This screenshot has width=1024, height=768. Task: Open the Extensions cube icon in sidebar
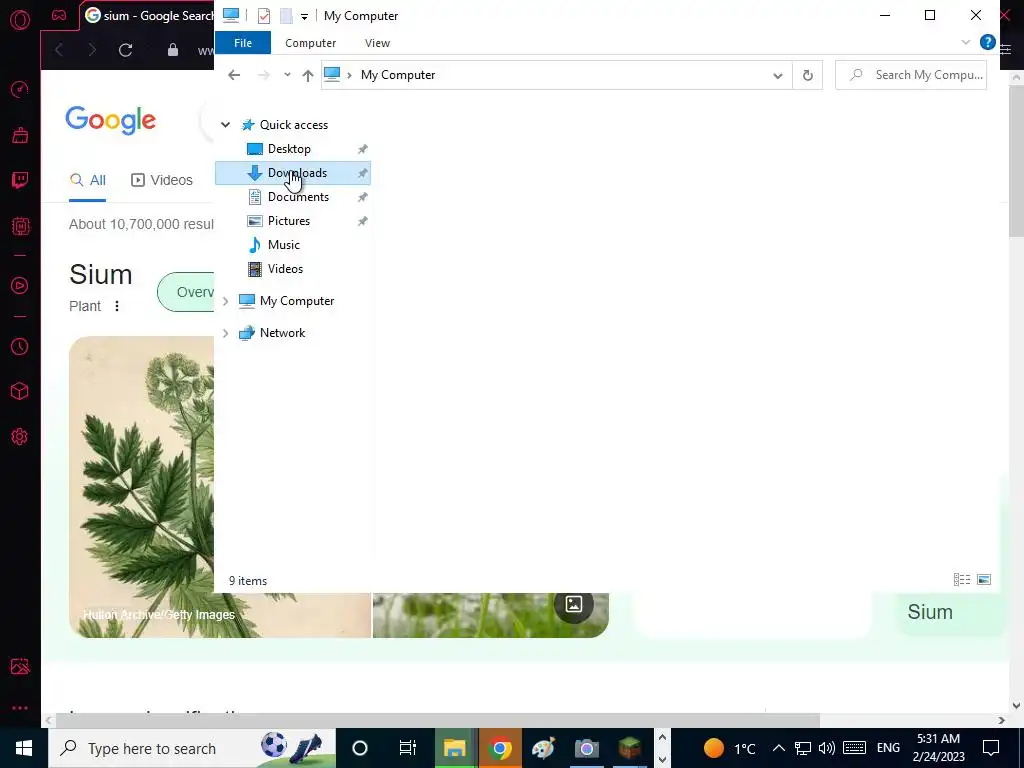coord(20,391)
